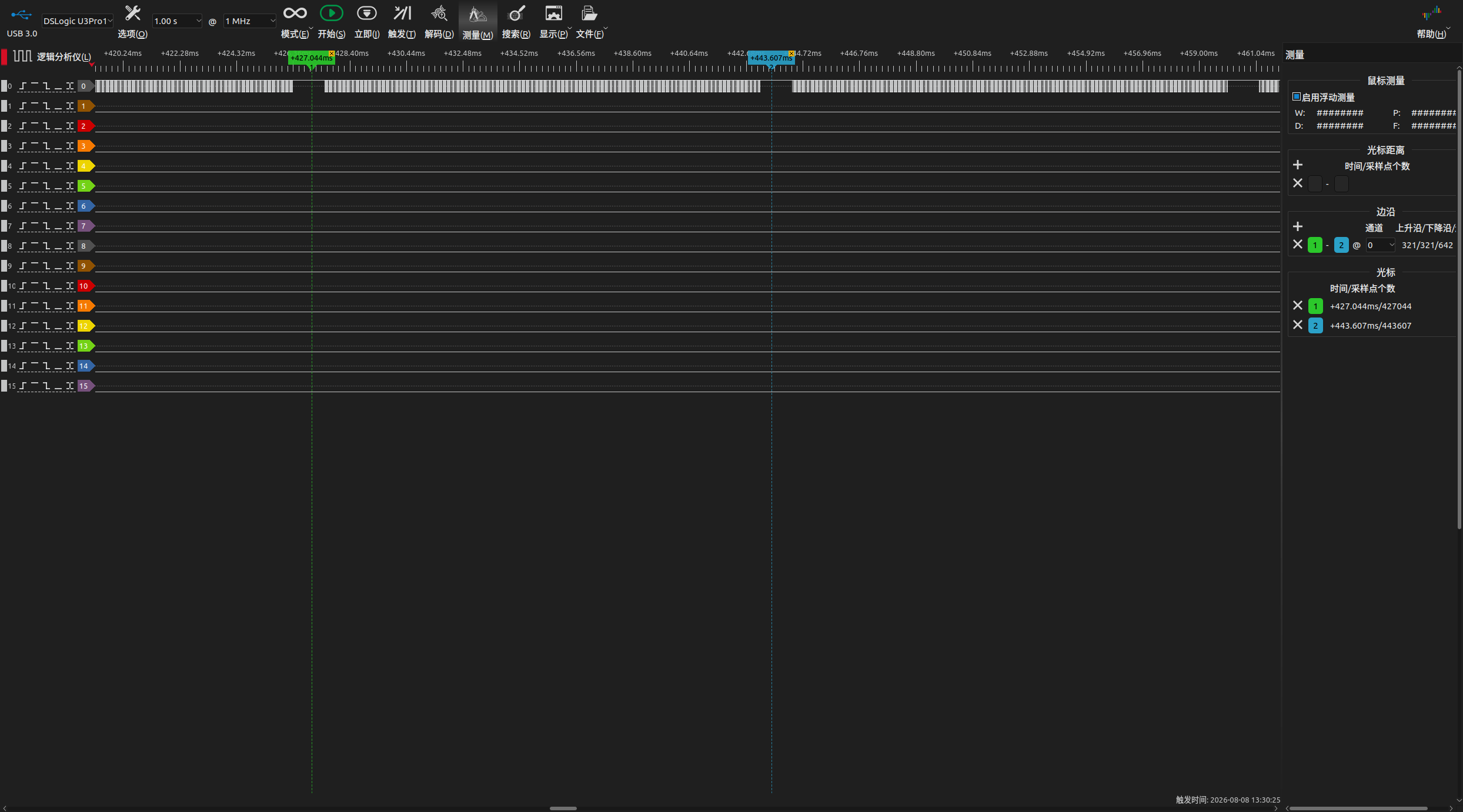Open the Decode protocol icon
1463x812 pixels.
tap(439, 13)
